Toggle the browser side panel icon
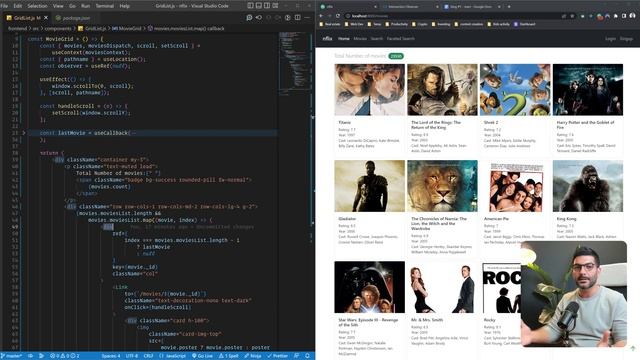640x360 pixels. coord(624,16)
